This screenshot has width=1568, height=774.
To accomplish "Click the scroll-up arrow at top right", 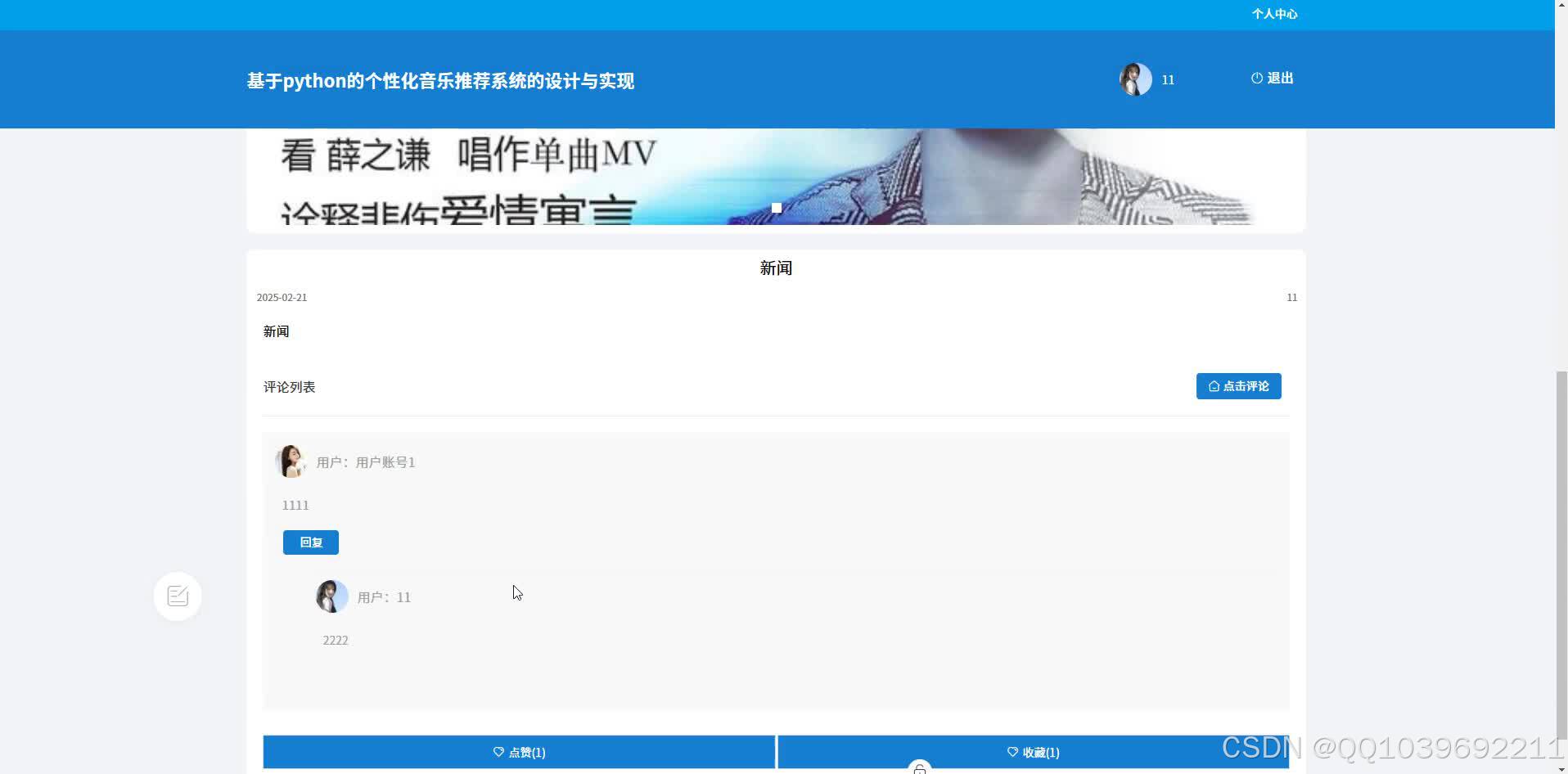I will coord(1560,5).
